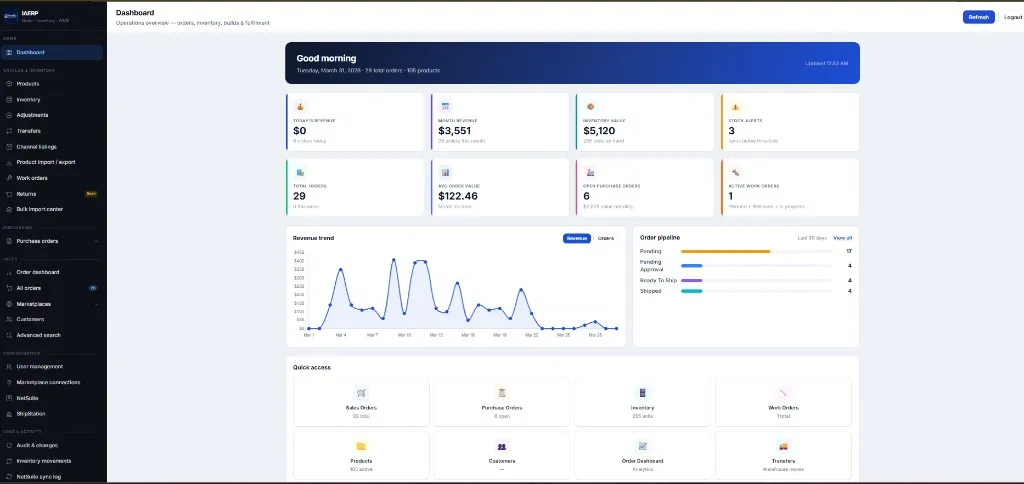Click the Stock Alerts warning icon
The image size is (1024, 484).
pyautogui.click(x=735, y=106)
